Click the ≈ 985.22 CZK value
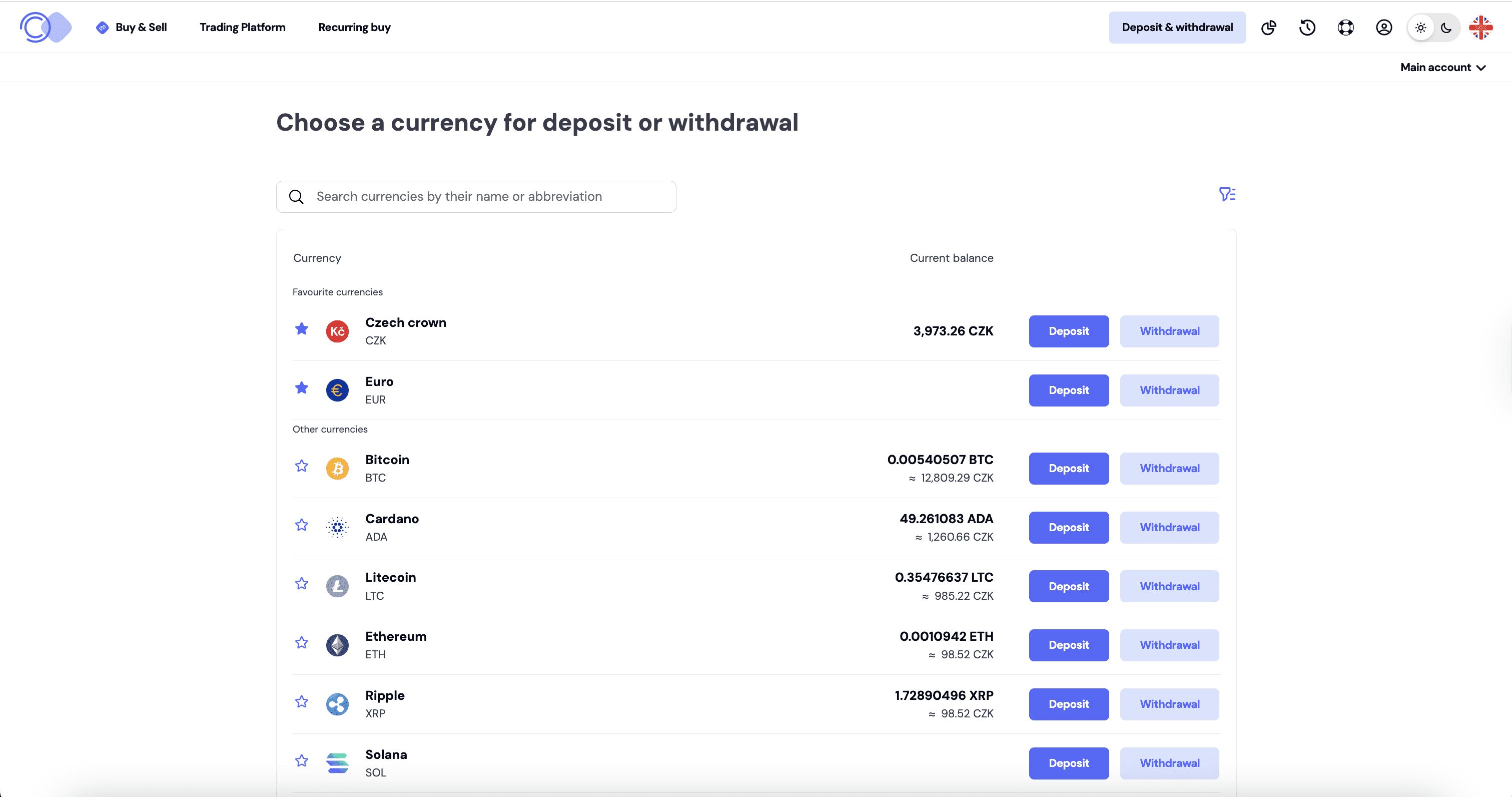Image resolution: width=1512 pixels, height=797 pixels. pyautogui.click(x=957, y=596)
